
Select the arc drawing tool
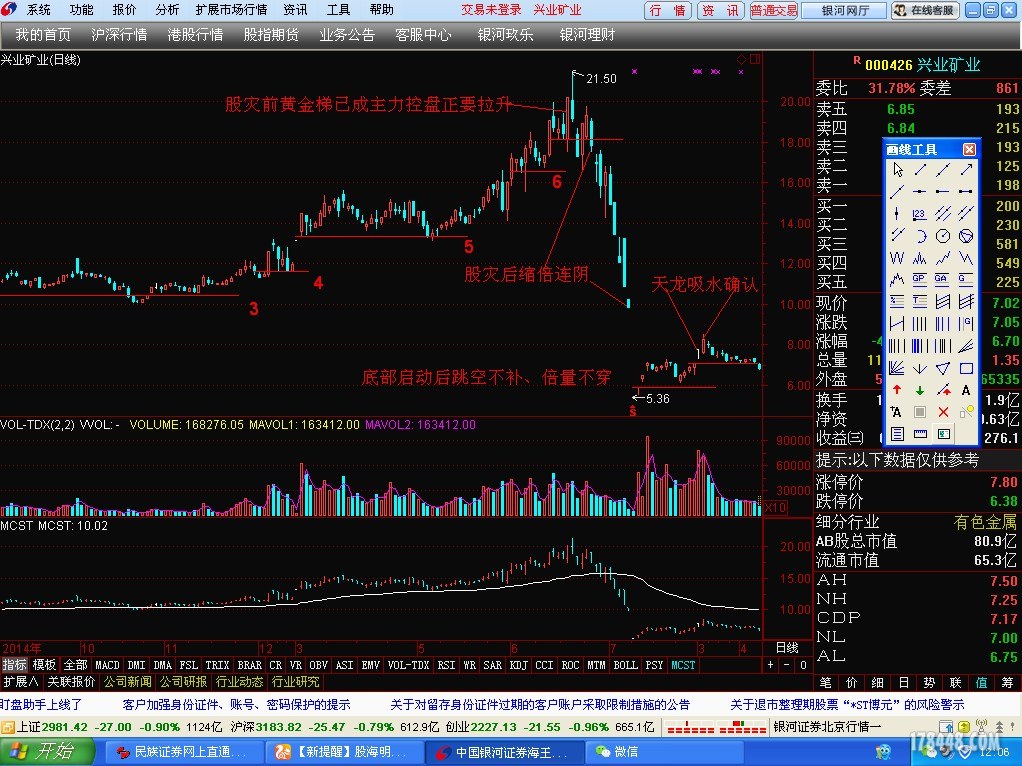coord(920,236)
